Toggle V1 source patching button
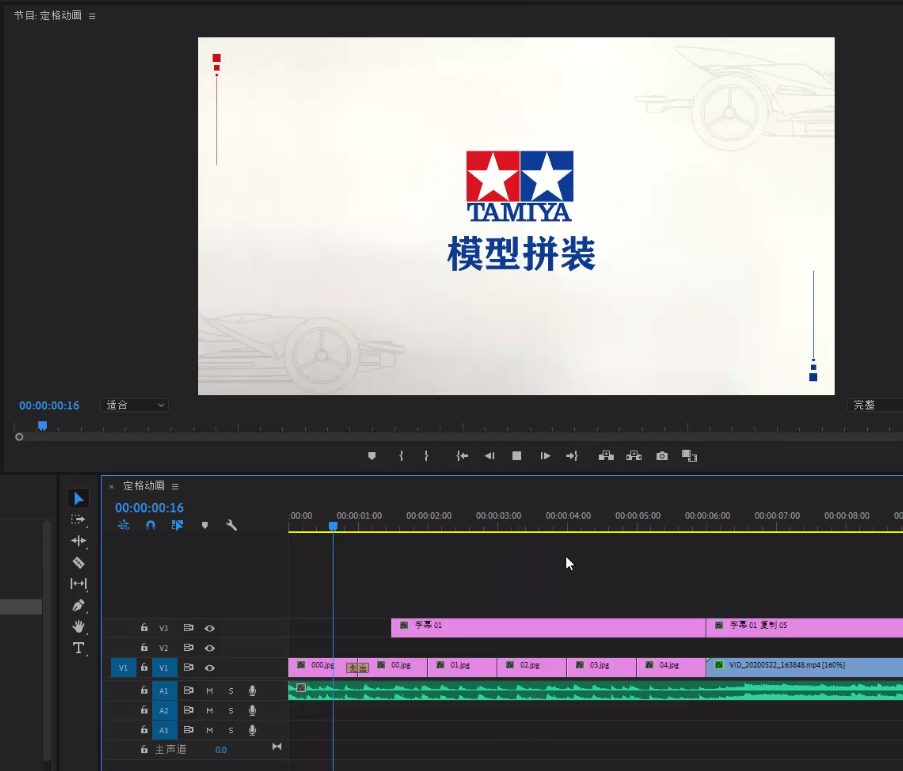This screenshot has height=771, width=903. 123,668
